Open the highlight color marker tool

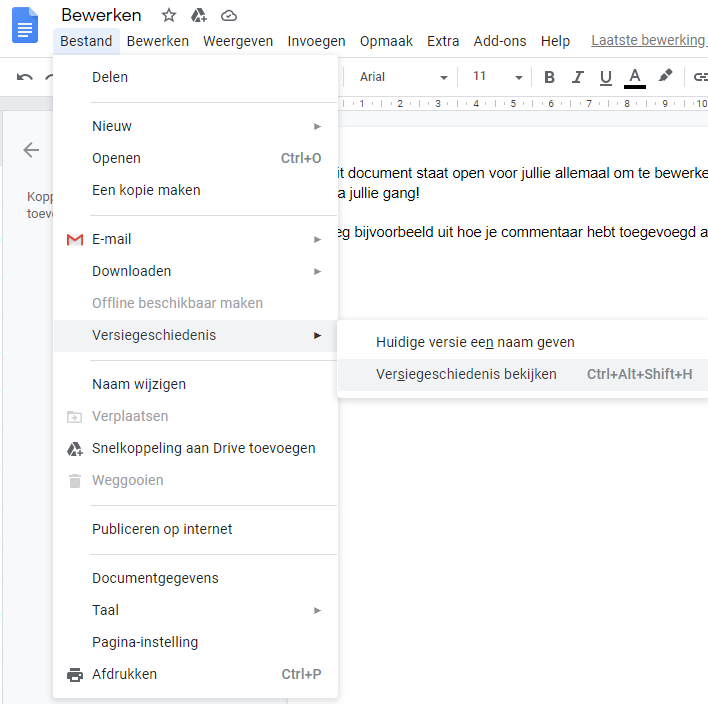click(665, 76)
